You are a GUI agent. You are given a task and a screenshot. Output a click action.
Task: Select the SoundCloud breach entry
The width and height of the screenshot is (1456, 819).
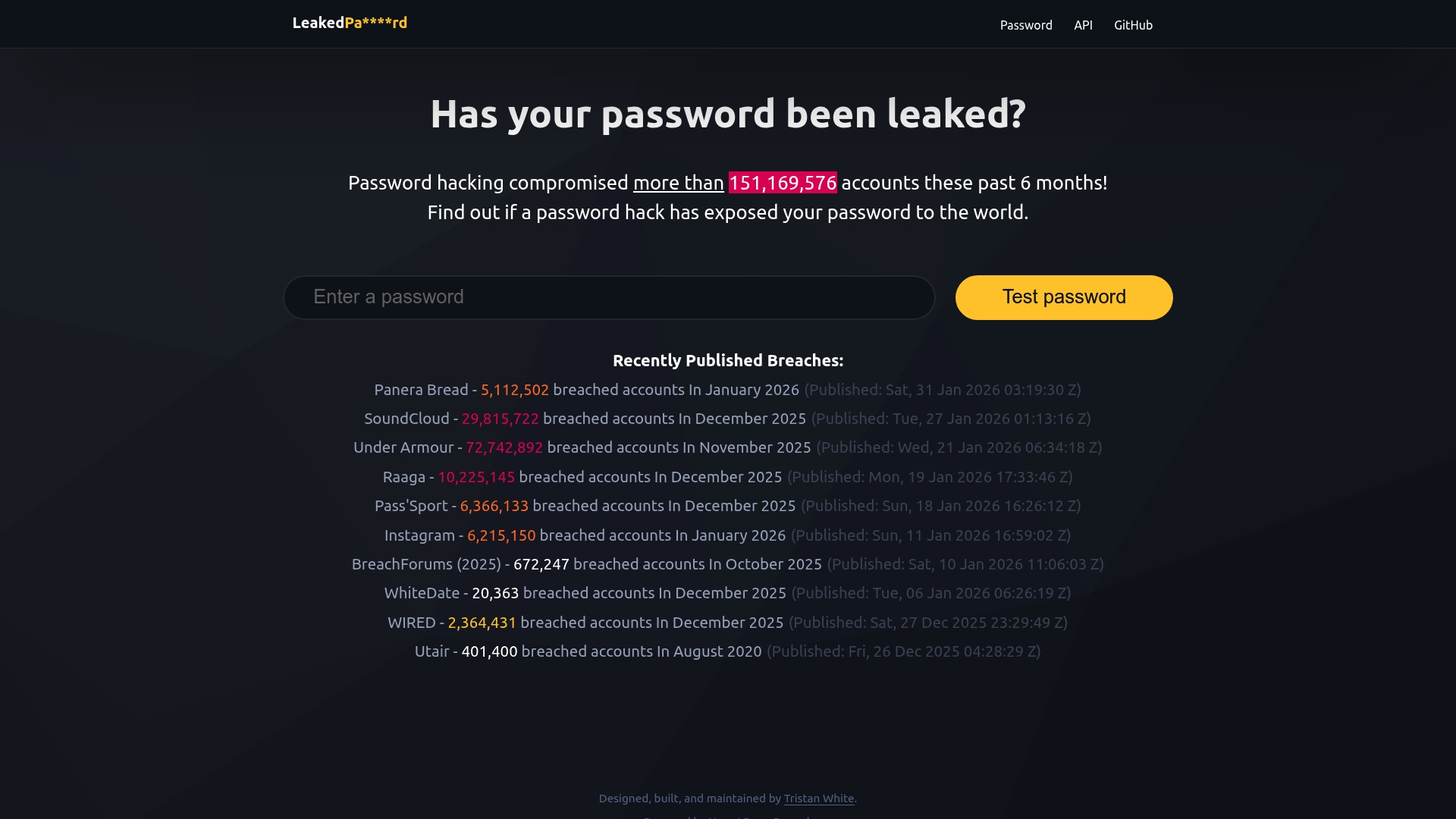click(x=584, y=418)
